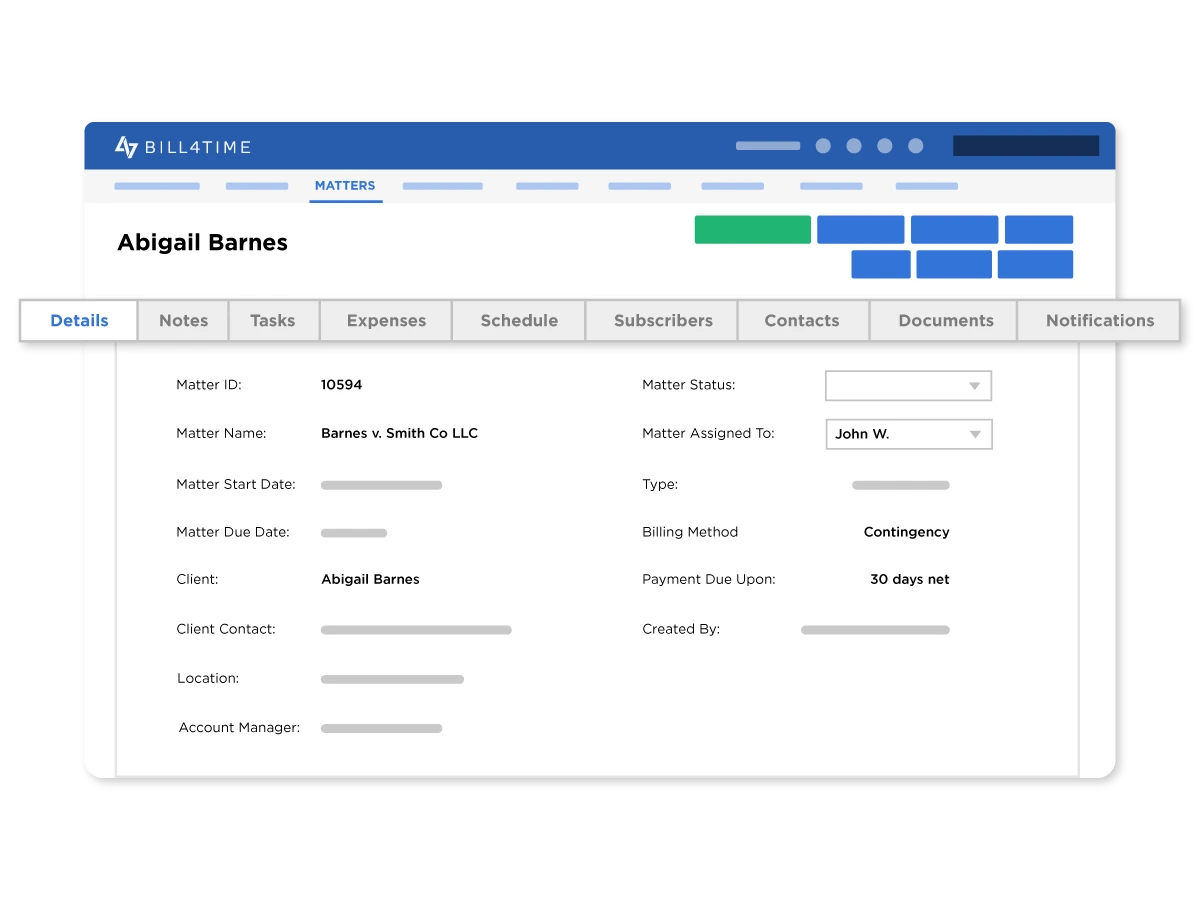Go to the Expenses tab

coord(386,321)
